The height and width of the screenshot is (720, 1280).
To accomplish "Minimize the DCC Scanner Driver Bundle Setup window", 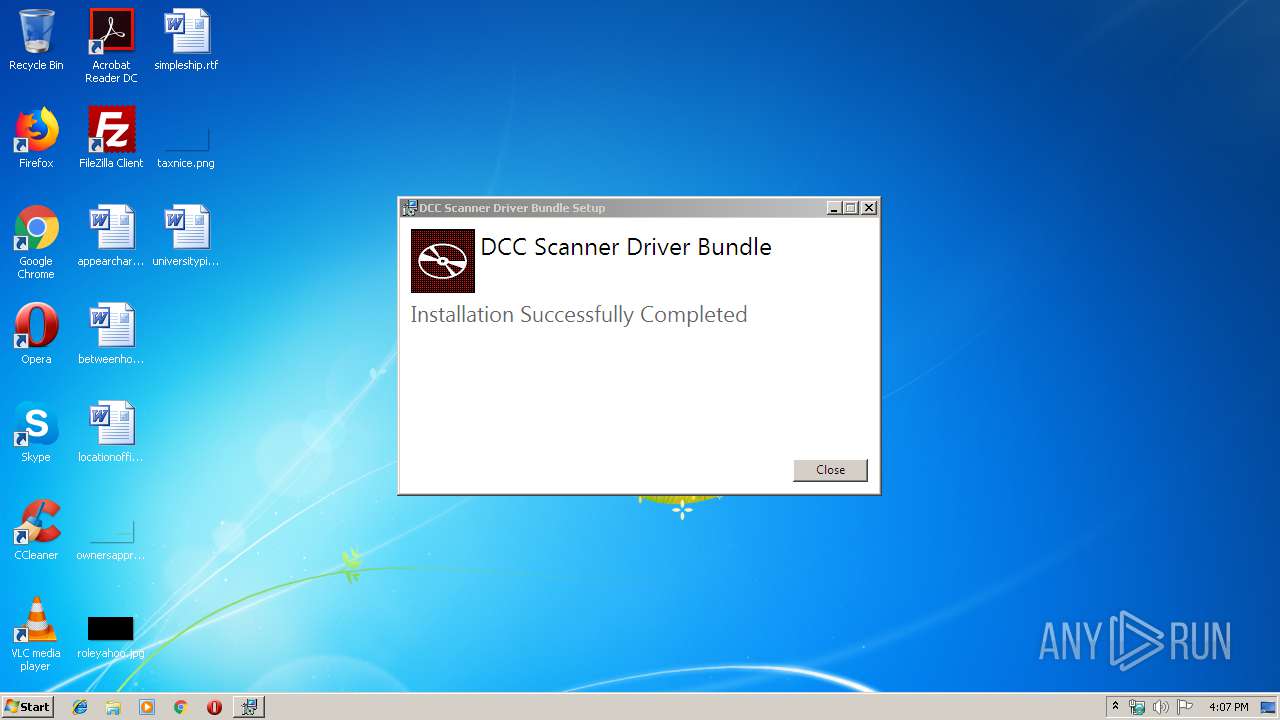I will pyautogui.click(x=834, y=208).
